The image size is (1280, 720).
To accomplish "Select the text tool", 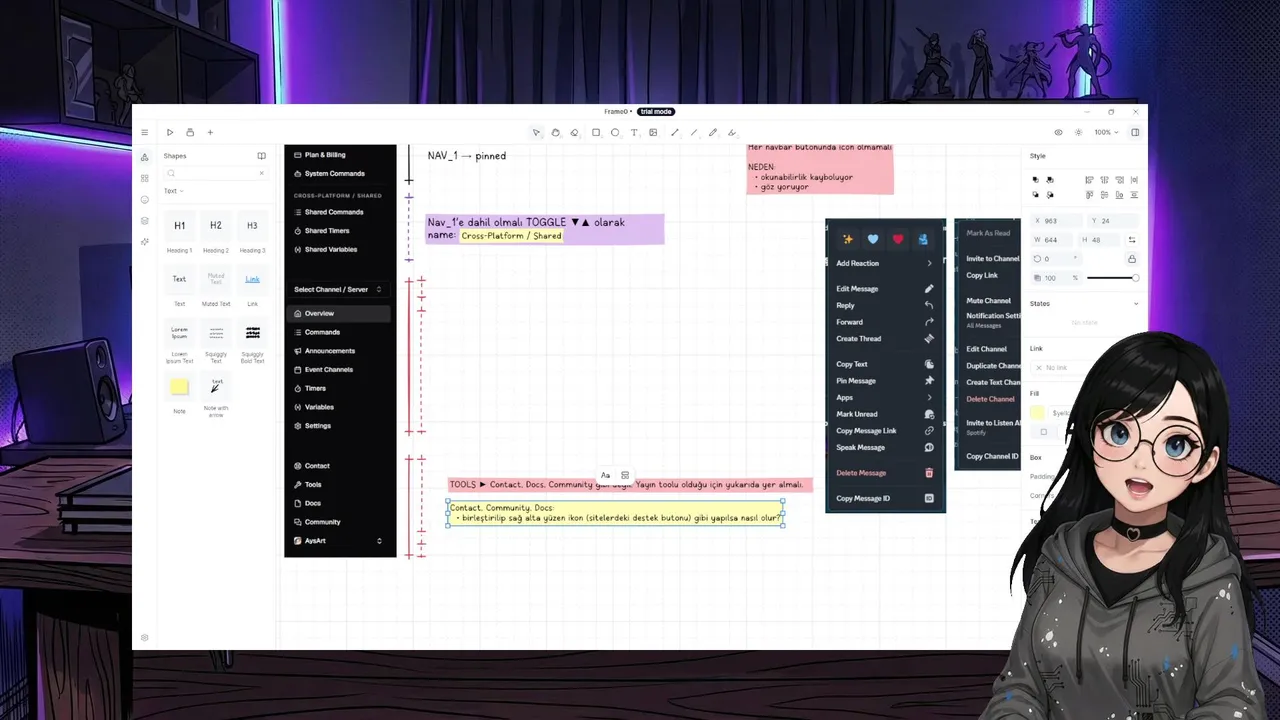I will tap(634, 132).
